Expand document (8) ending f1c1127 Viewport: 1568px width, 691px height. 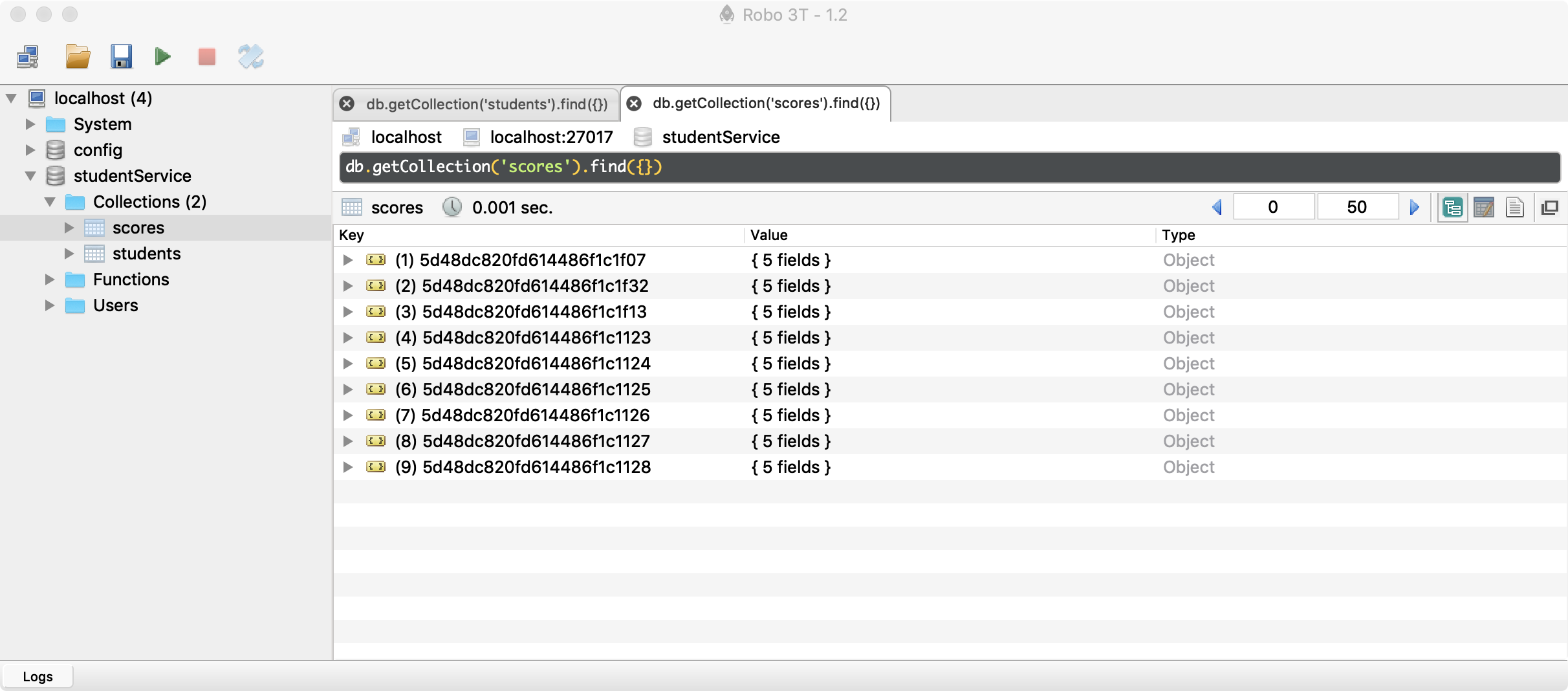(x=348, y=441)
